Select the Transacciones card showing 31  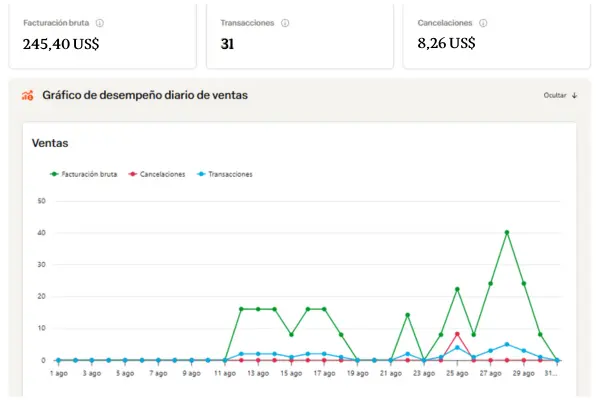pyautogui.click(x=300, y=33)
